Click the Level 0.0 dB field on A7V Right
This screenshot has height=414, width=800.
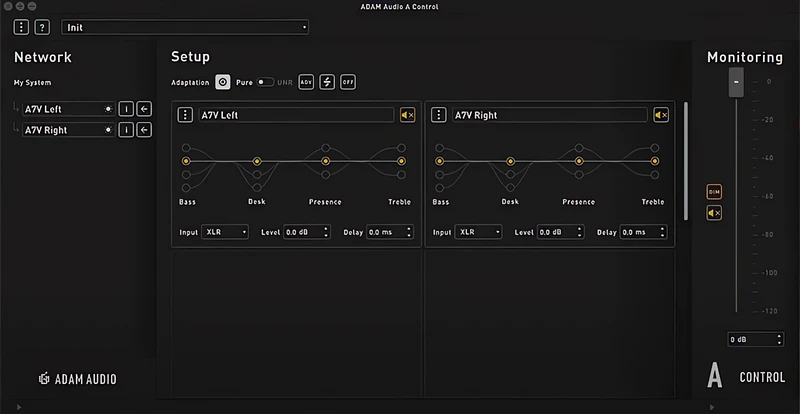[561, 232]
